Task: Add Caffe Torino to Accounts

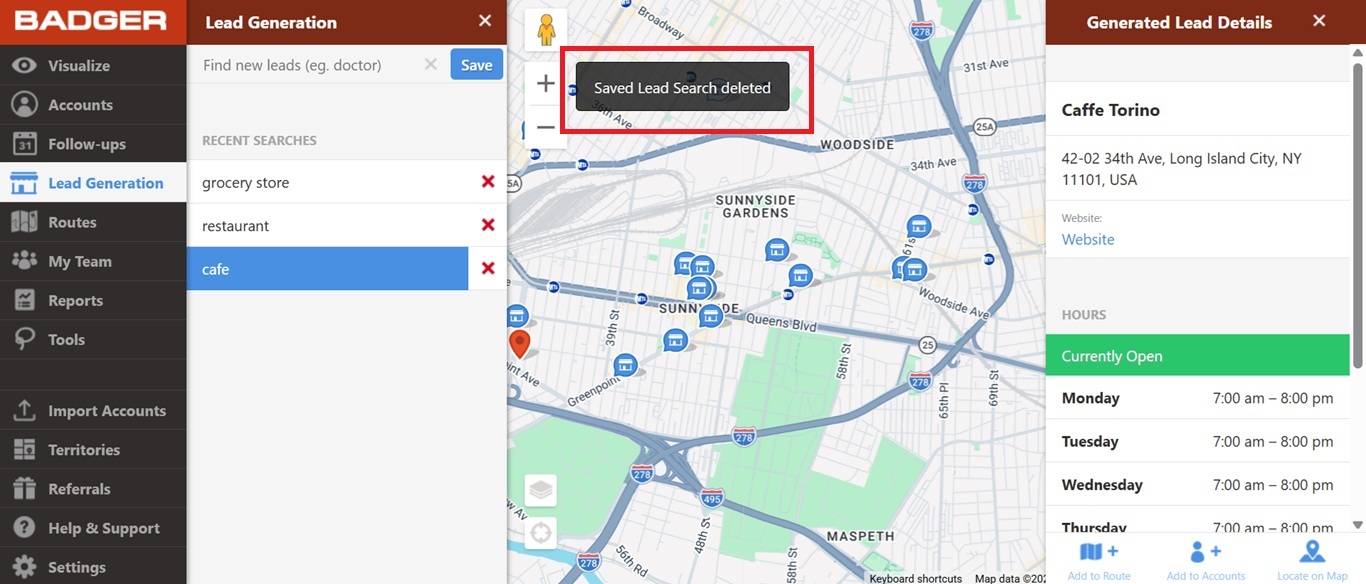Action: tap(1205, 560)
